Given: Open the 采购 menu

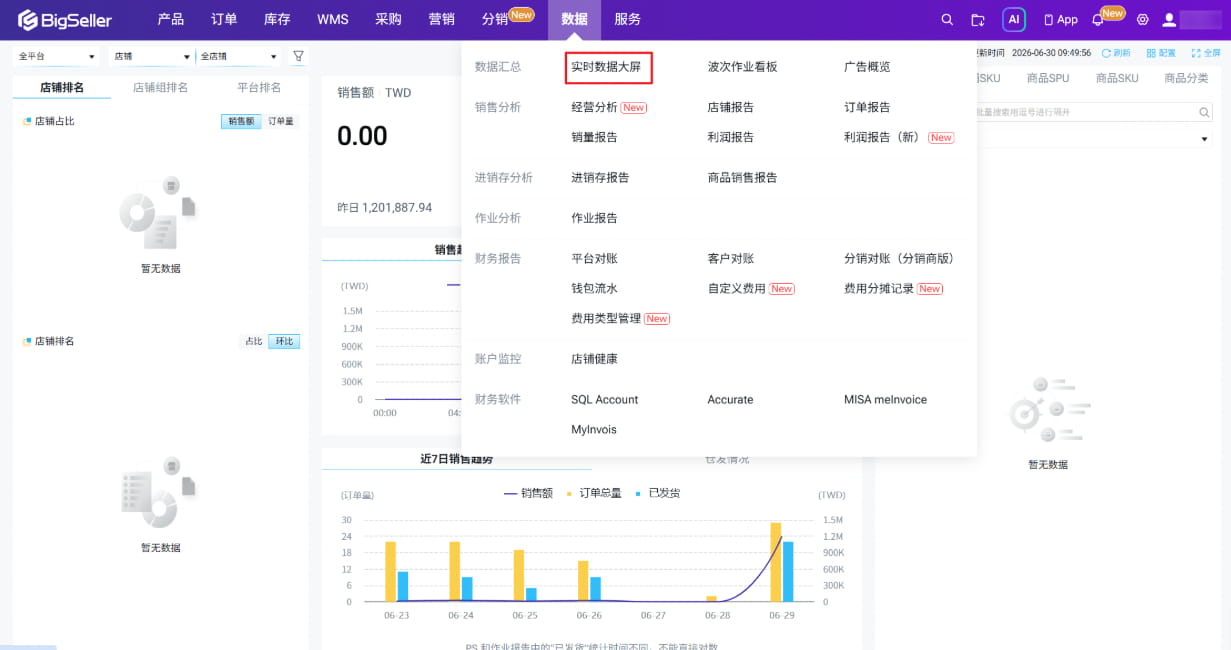Looking at the screenshot, I should (388, 20).
